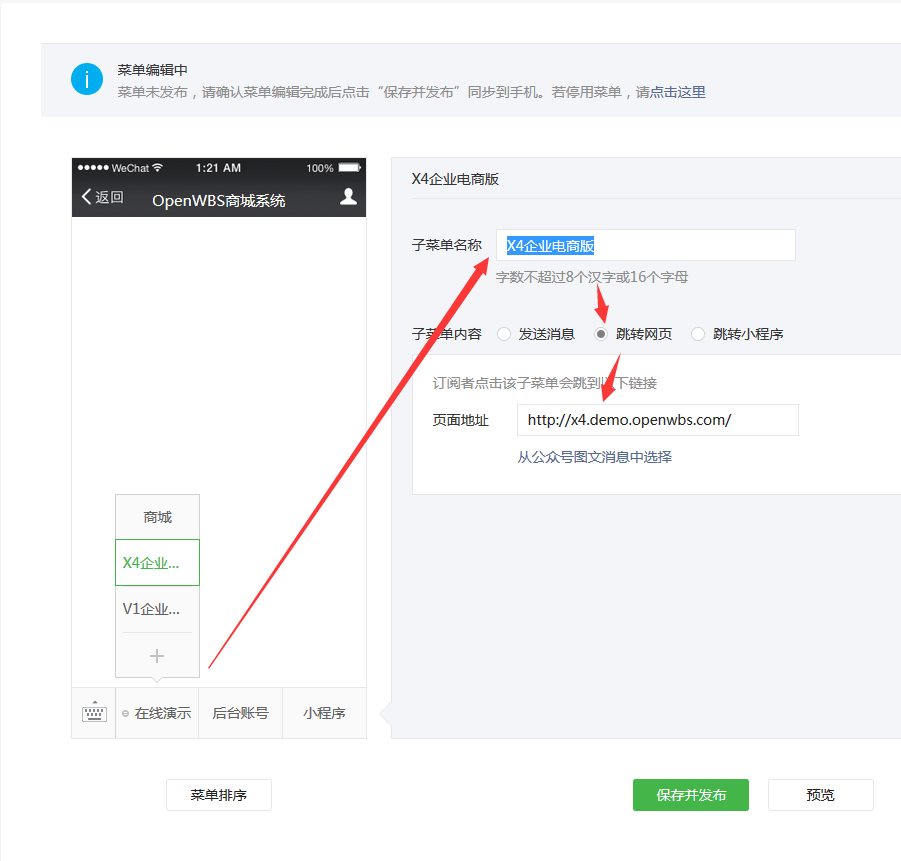The image size is (901, 861).
Task: Click the green 保存并发布 button
Action: 690,795
